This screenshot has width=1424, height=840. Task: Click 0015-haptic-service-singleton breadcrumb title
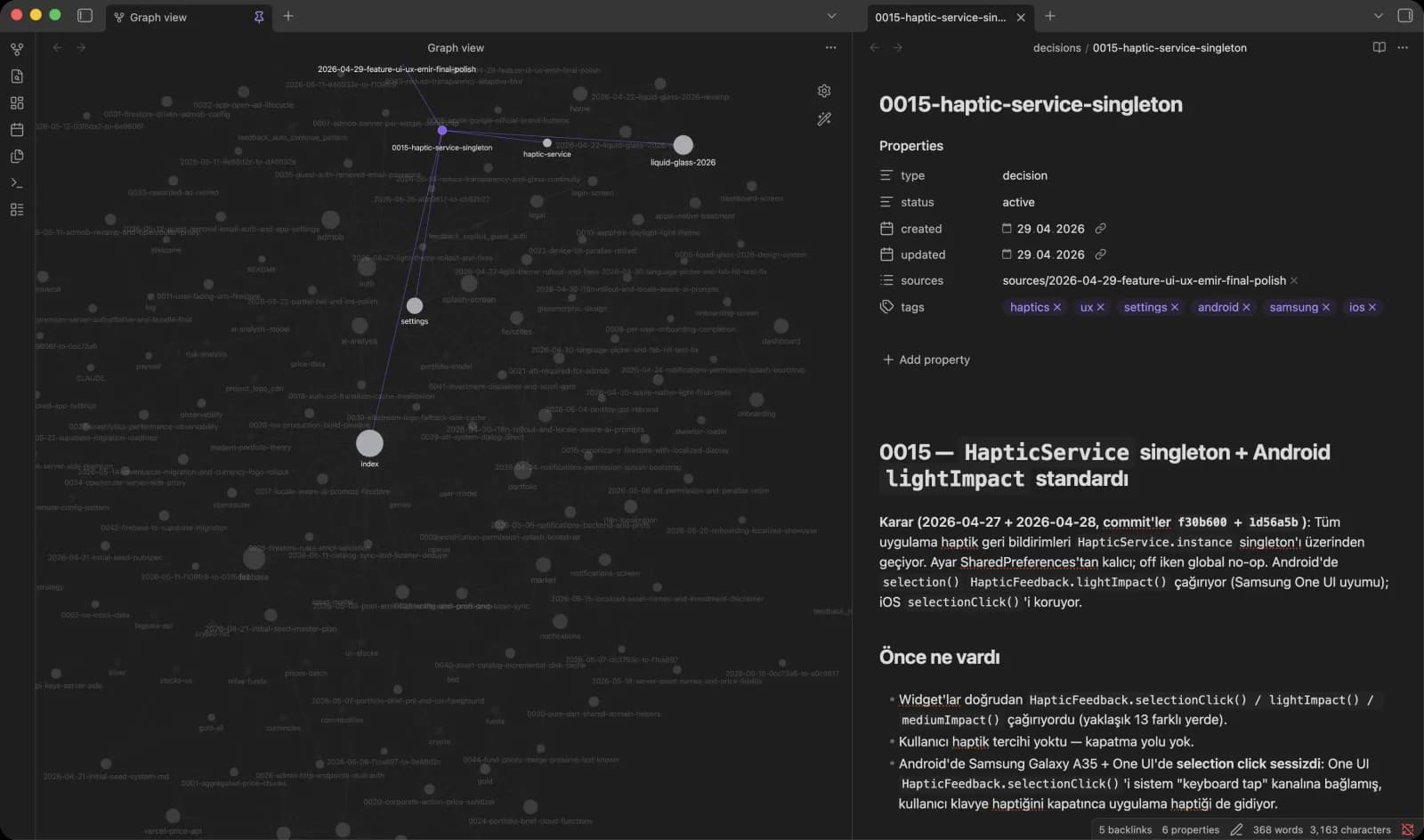tap(1169, 48)
